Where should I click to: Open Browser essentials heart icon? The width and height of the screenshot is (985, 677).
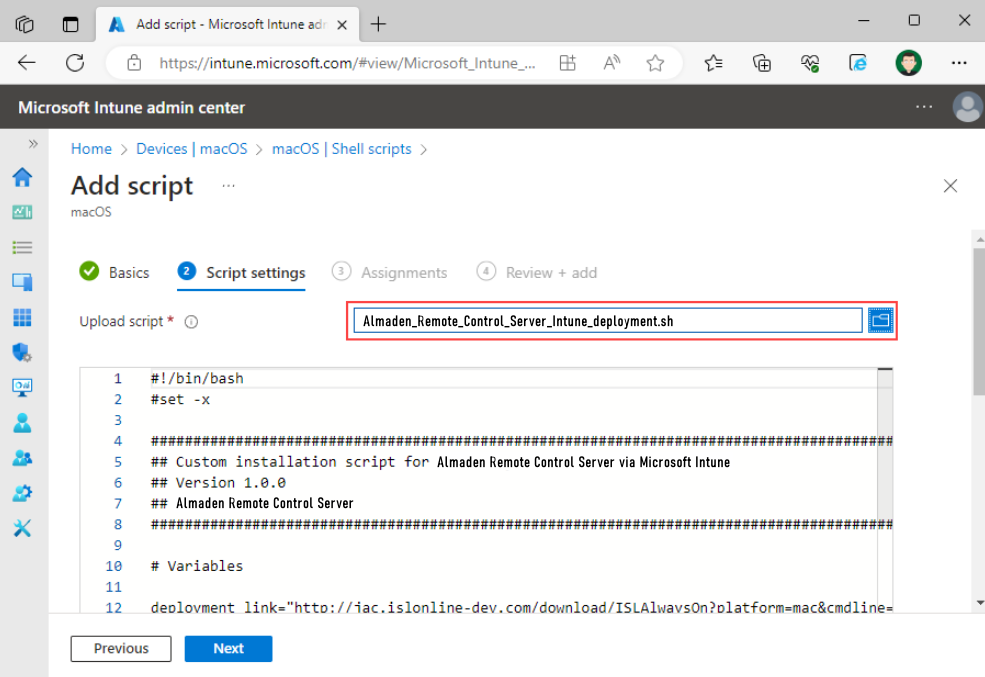tap(810, 63)
